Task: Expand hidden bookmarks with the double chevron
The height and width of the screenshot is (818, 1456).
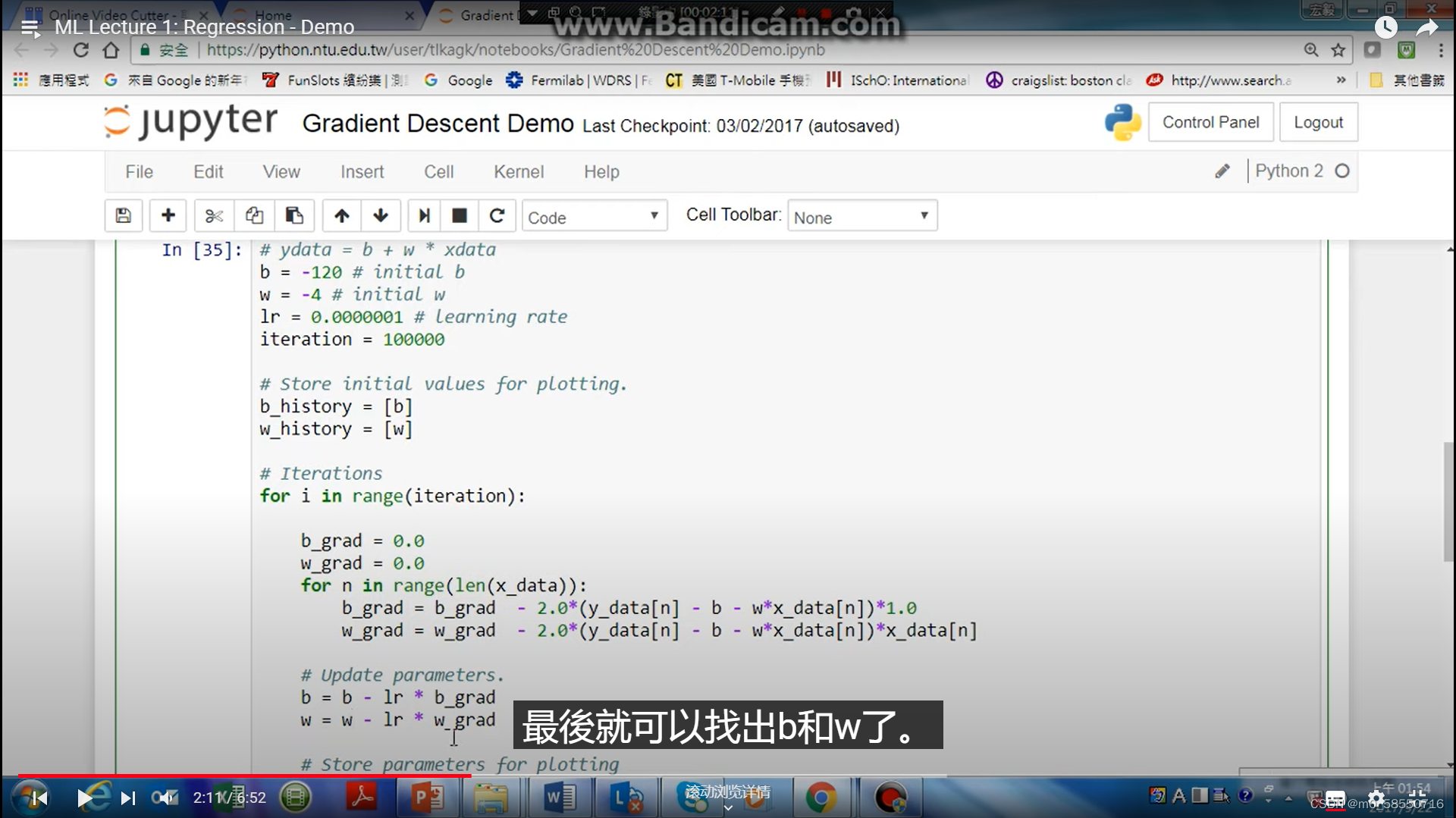Action: click(1341, 80)
